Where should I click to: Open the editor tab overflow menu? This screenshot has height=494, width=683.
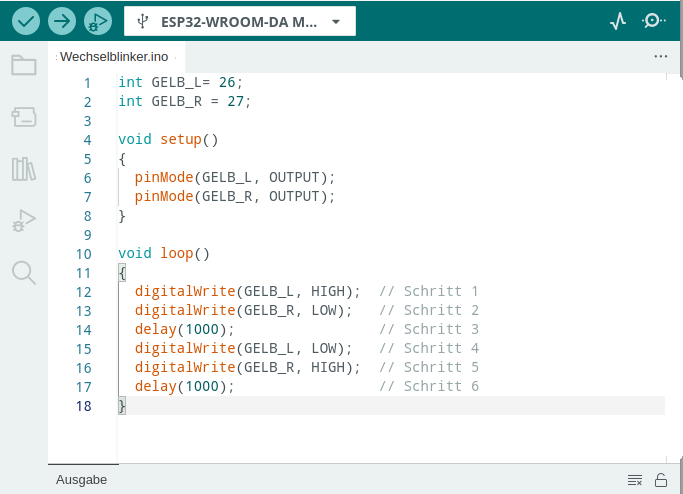click(x=660, y=57)
